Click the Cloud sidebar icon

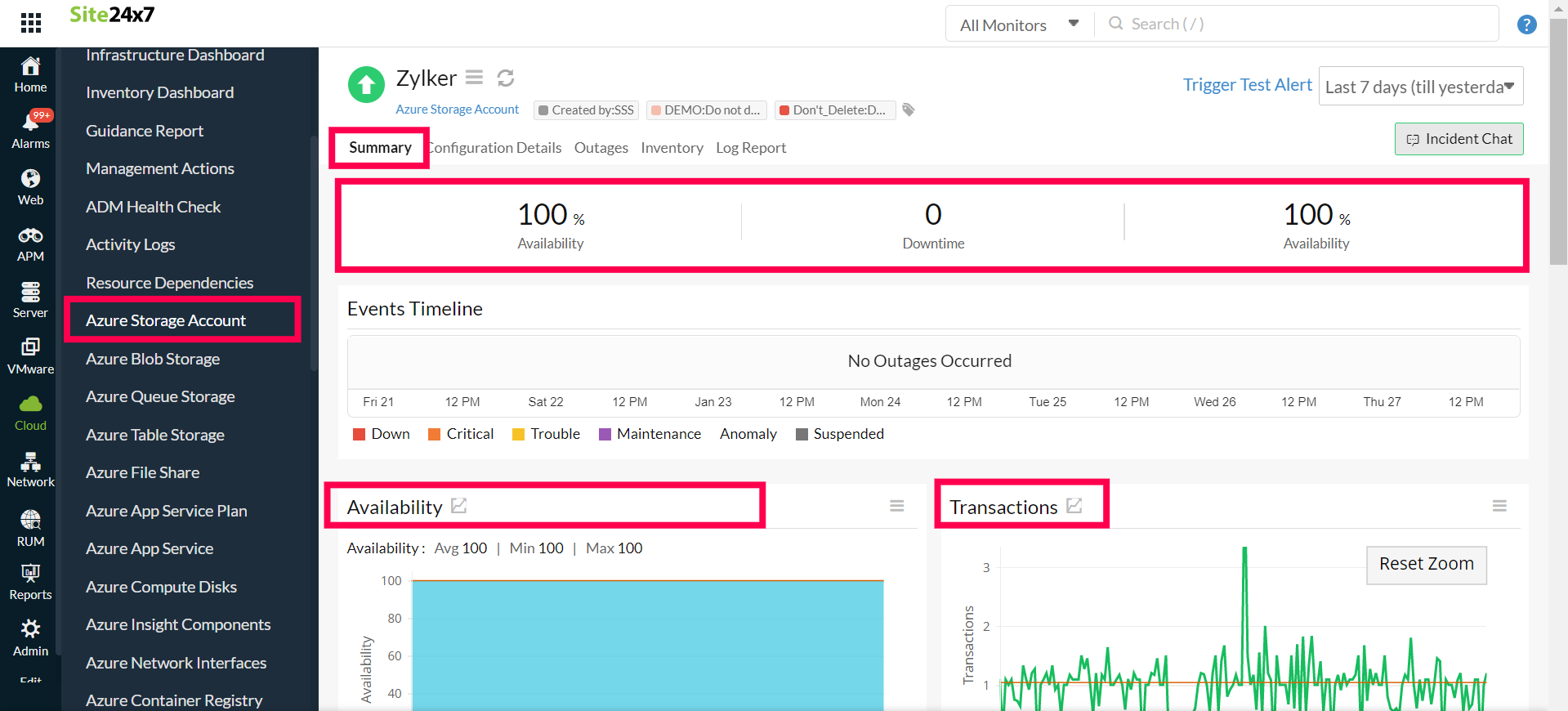point(31,405)
